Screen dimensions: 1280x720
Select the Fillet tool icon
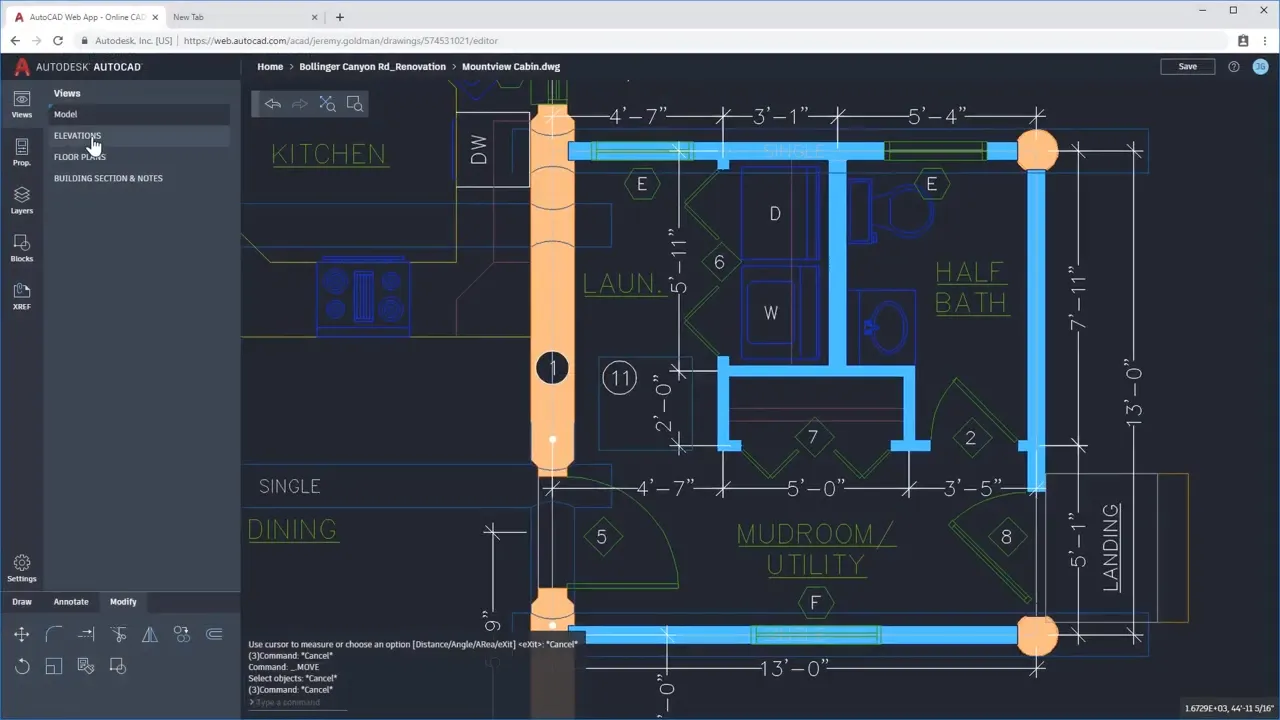pos(54,634)
